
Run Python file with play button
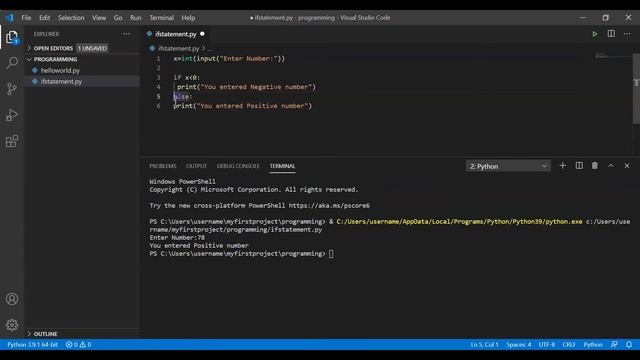(x=595, y=34)
